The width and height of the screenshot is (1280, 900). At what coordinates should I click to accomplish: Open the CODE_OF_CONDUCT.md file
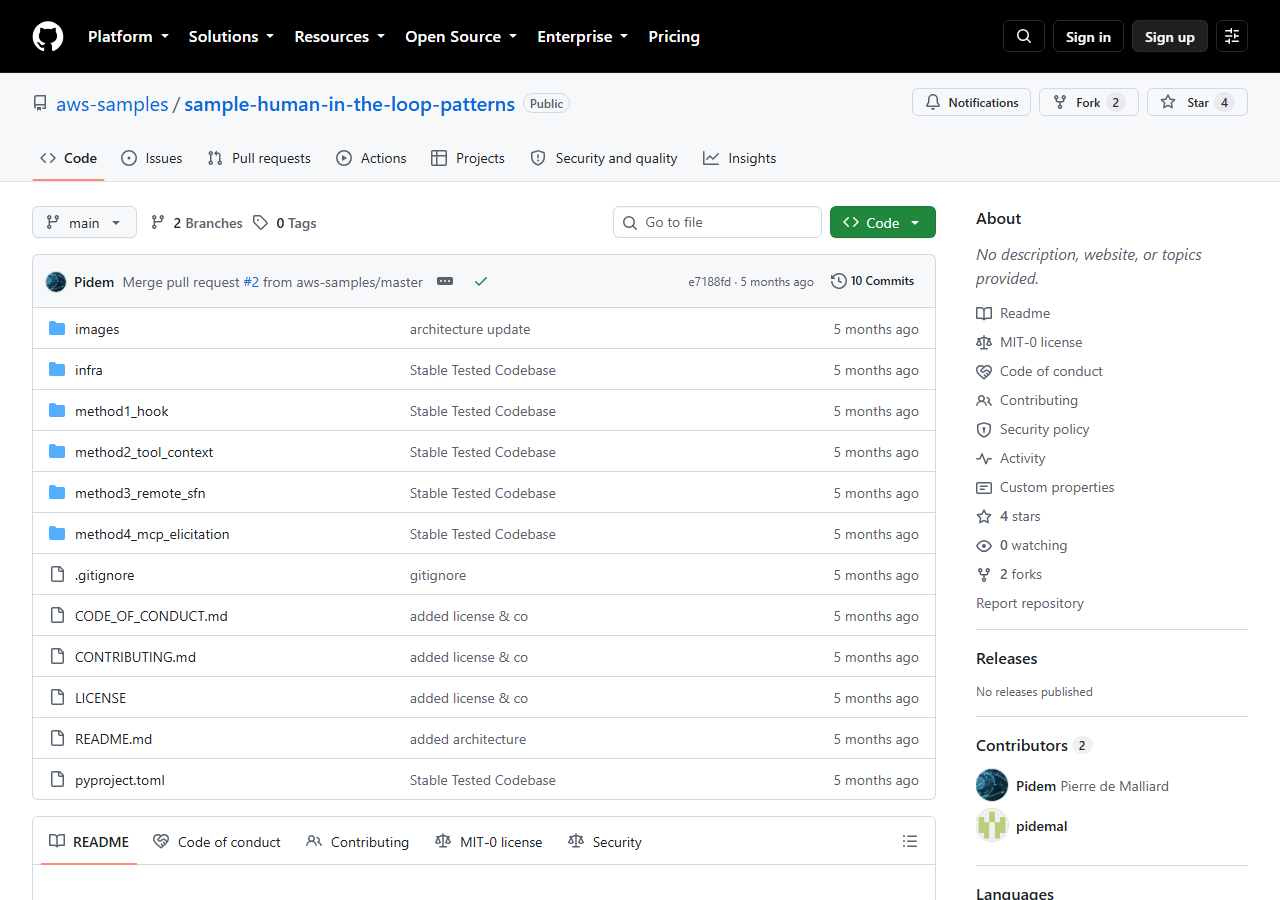coord(151,616)
